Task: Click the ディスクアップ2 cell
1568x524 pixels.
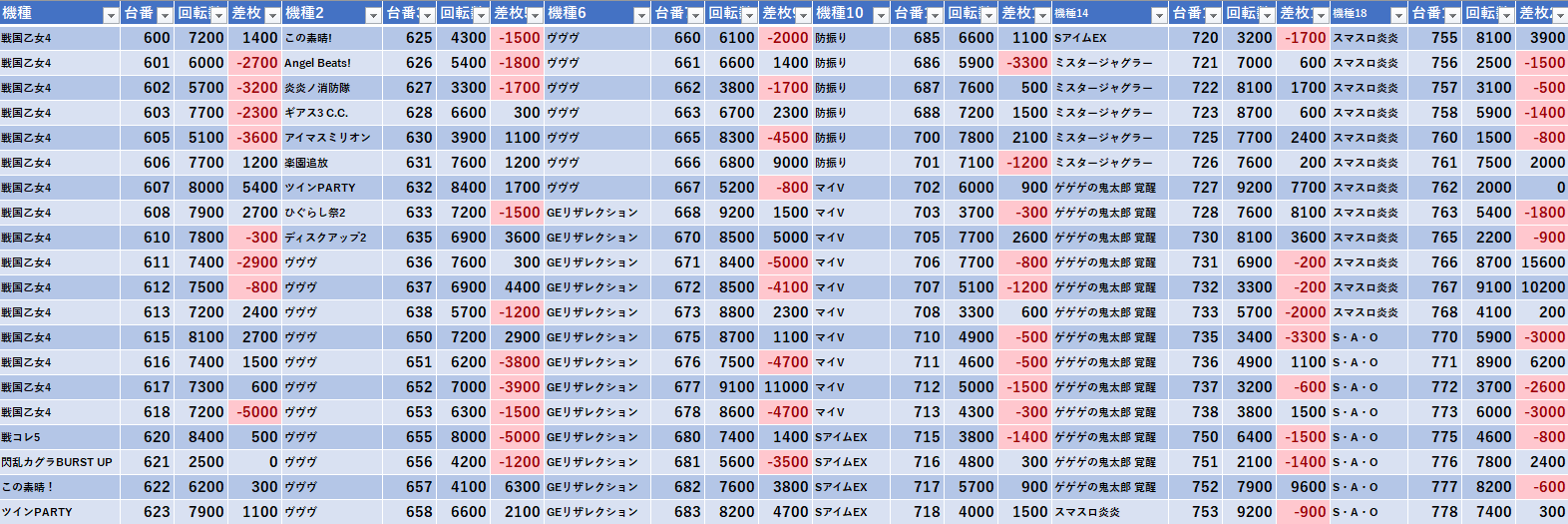Action: pyautogui.click(x=332, y=238)
